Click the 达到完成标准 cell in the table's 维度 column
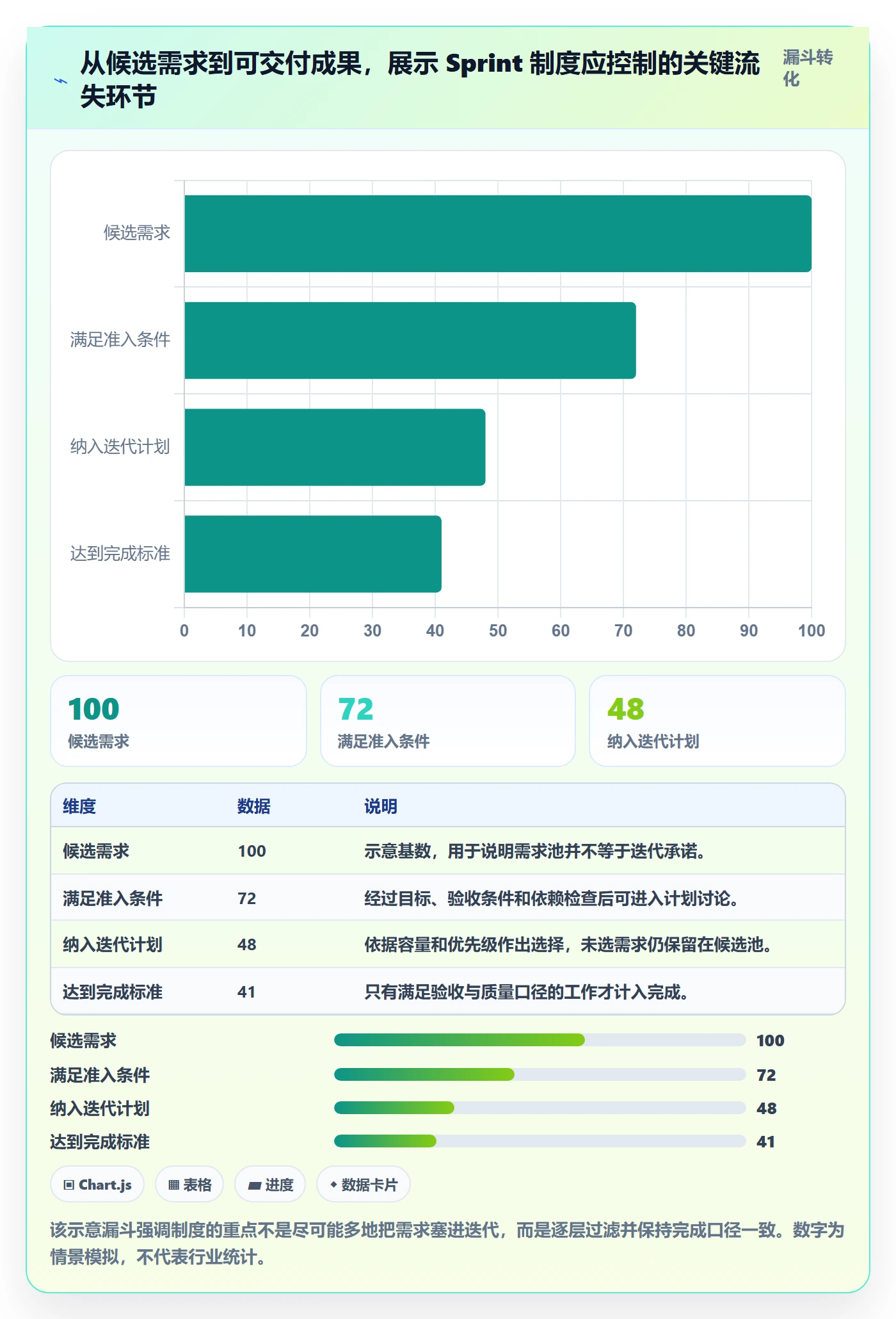Image resolution: width=896 pixels, height=1319 pixels. (x=113, y=992)
